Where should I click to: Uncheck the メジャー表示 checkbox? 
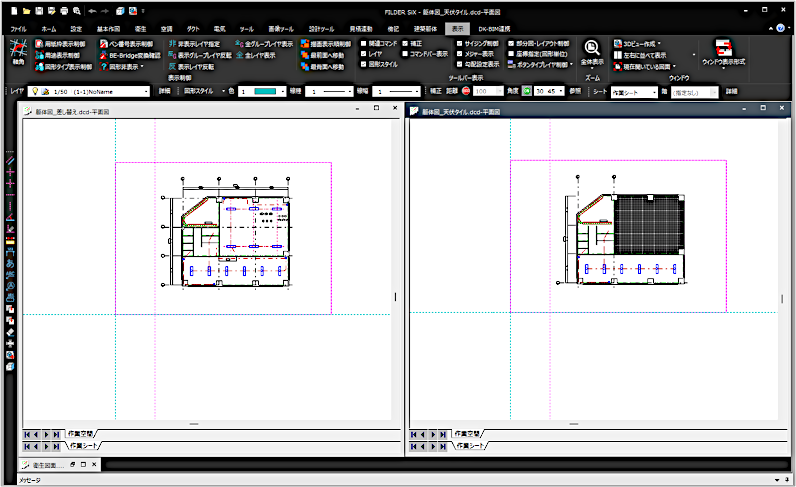(458, 54)
